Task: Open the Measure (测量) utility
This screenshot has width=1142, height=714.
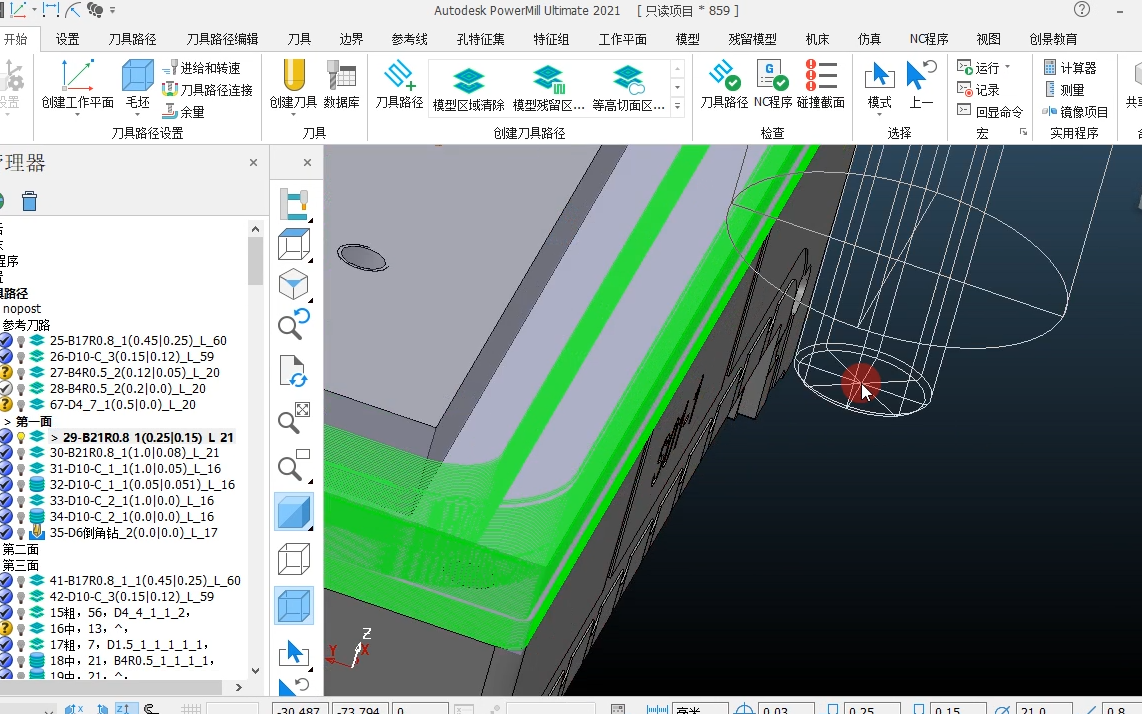Action: tap(1064, 90)
